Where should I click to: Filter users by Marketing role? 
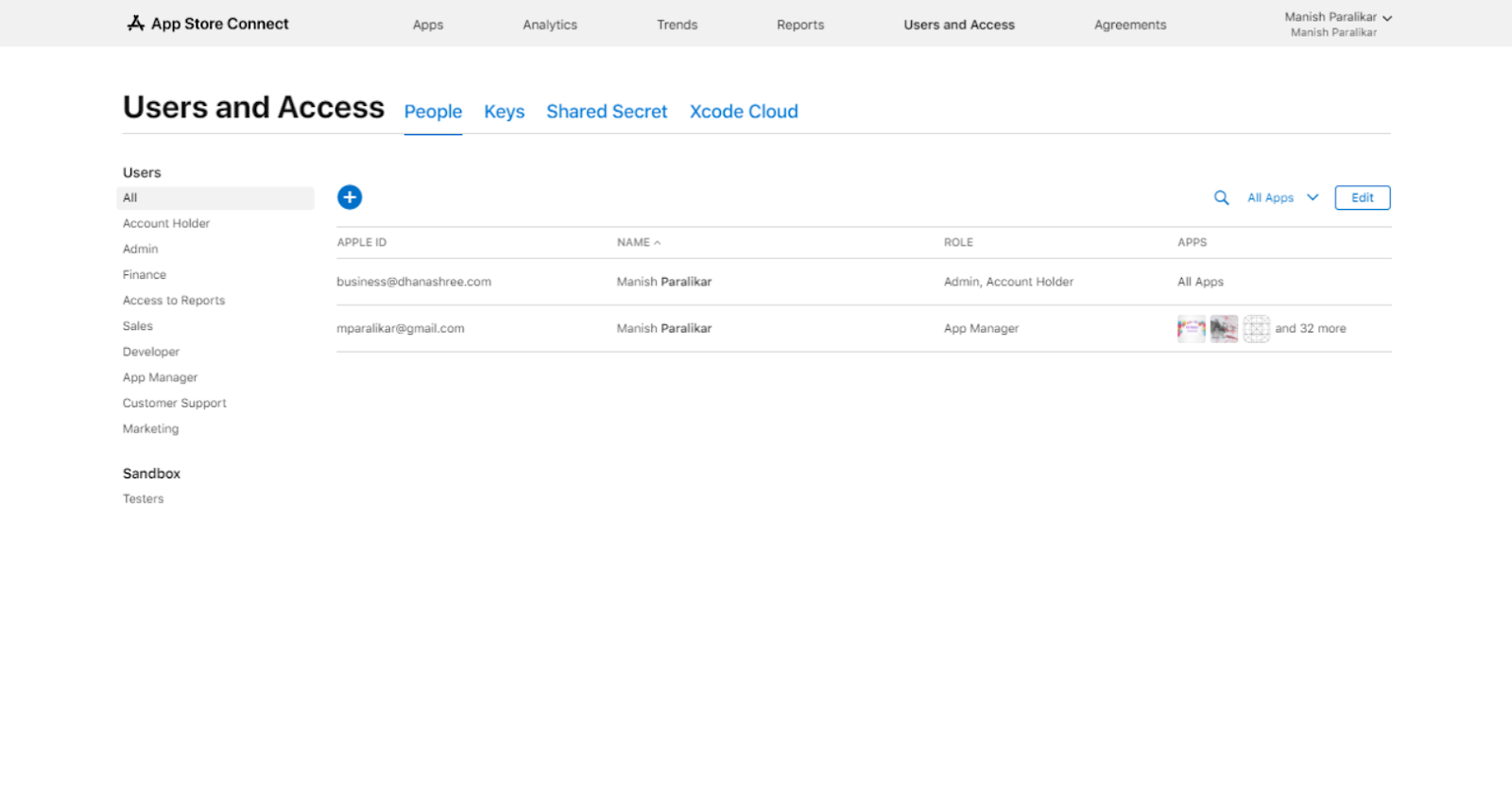click(x=151, y=428)
